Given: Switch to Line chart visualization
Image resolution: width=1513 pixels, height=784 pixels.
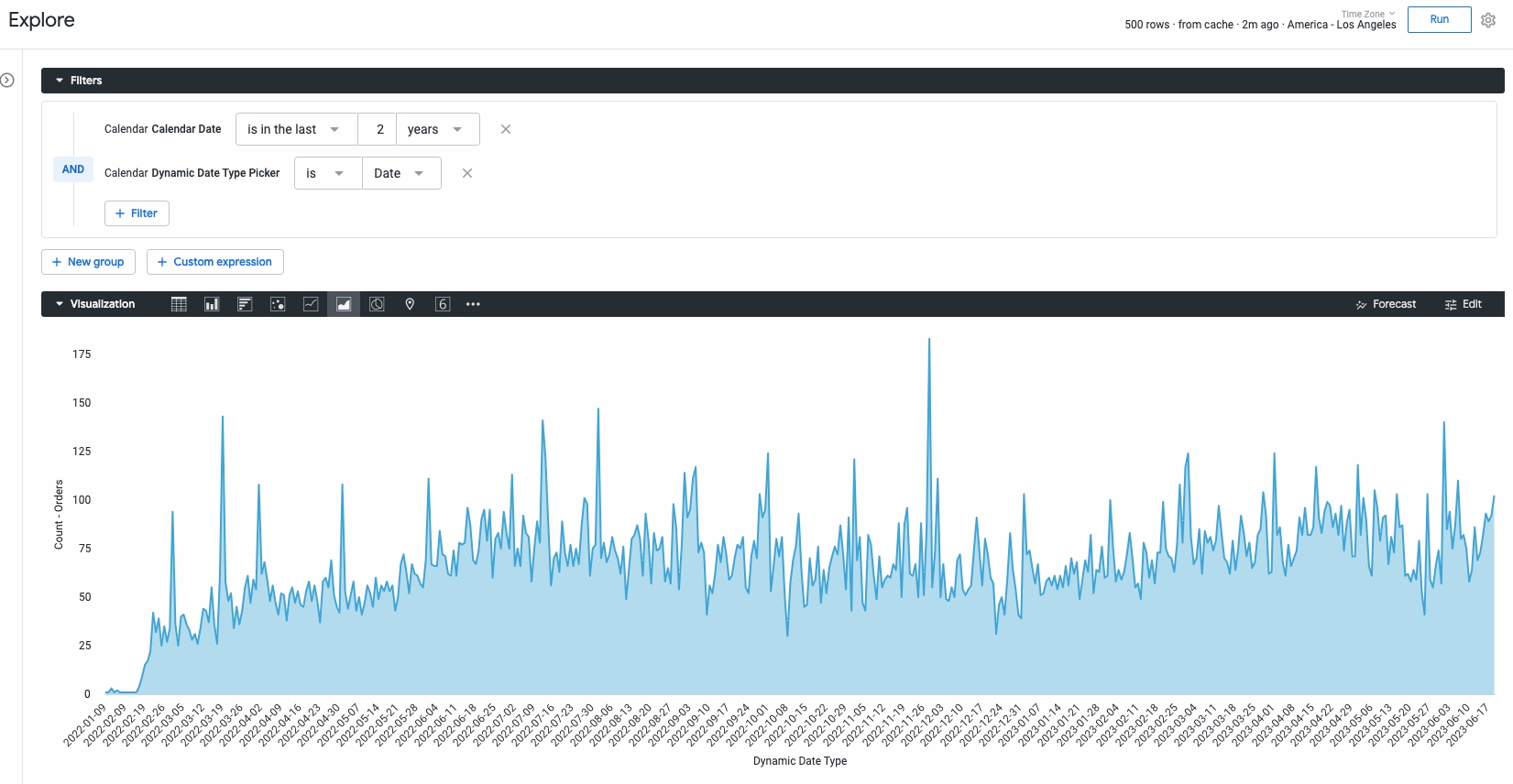Looking at the screenshot, I should pyautogui.click(x=311, y=304).
